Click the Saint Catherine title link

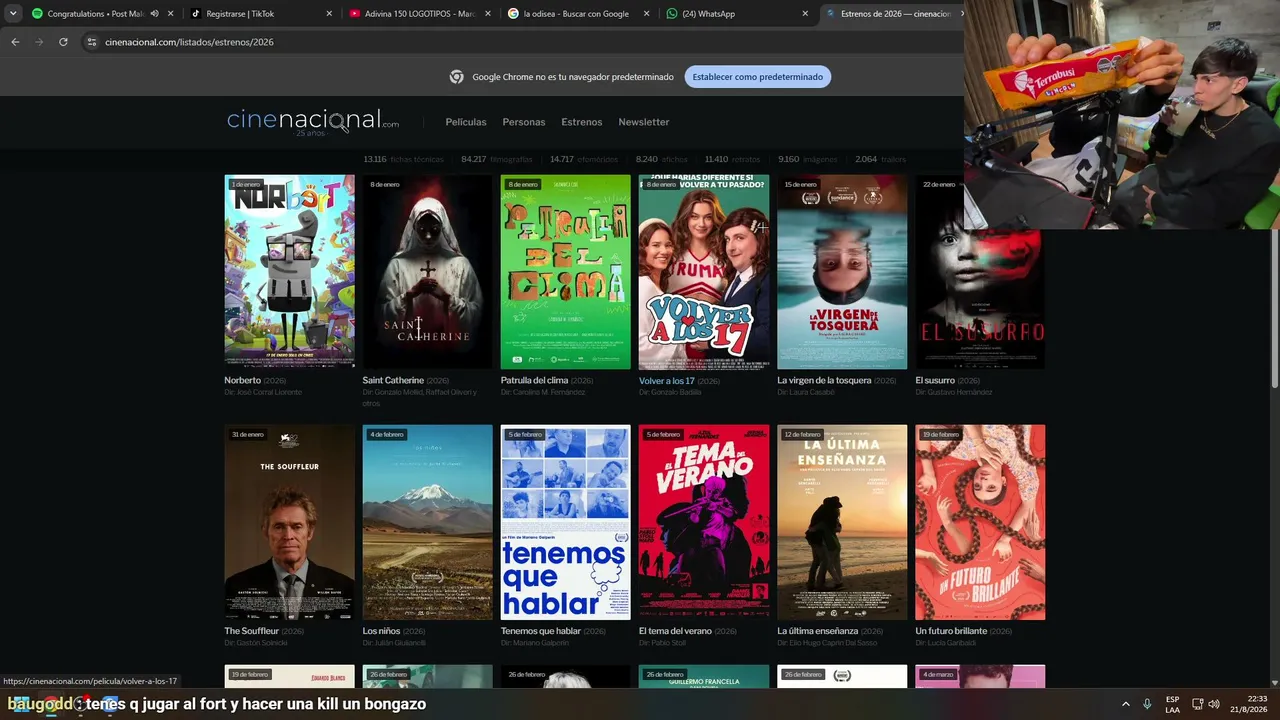[x=393, y=381]
